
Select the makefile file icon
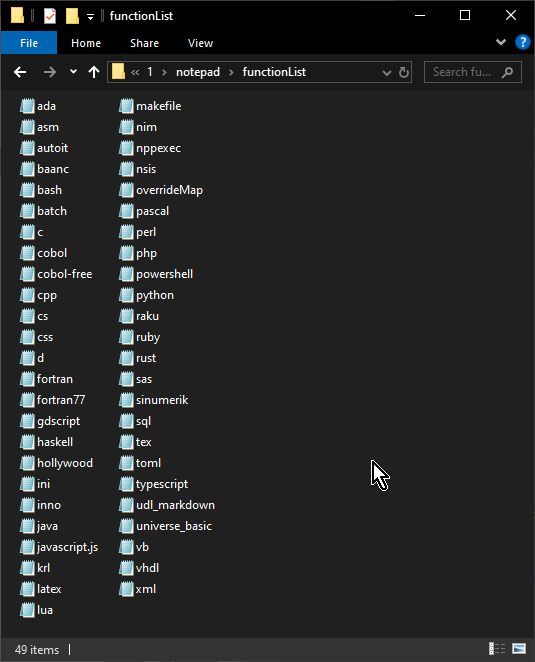pos(126,106)
